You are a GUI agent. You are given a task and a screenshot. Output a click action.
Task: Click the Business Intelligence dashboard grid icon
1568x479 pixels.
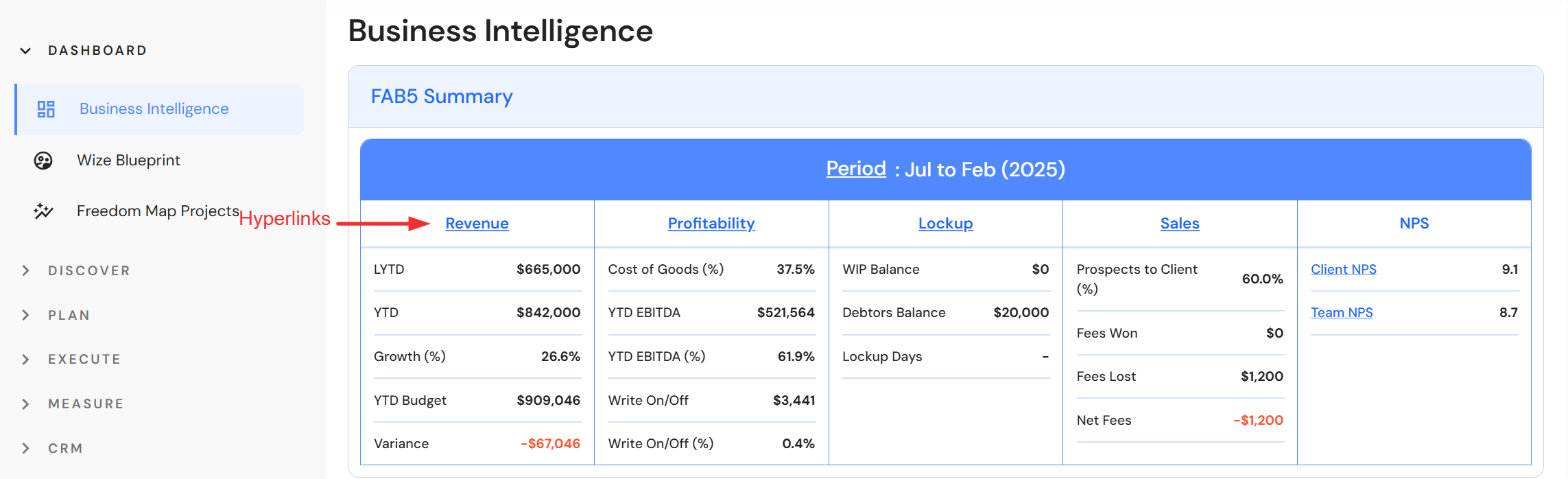pyautogui.click(x=46, y=109)
